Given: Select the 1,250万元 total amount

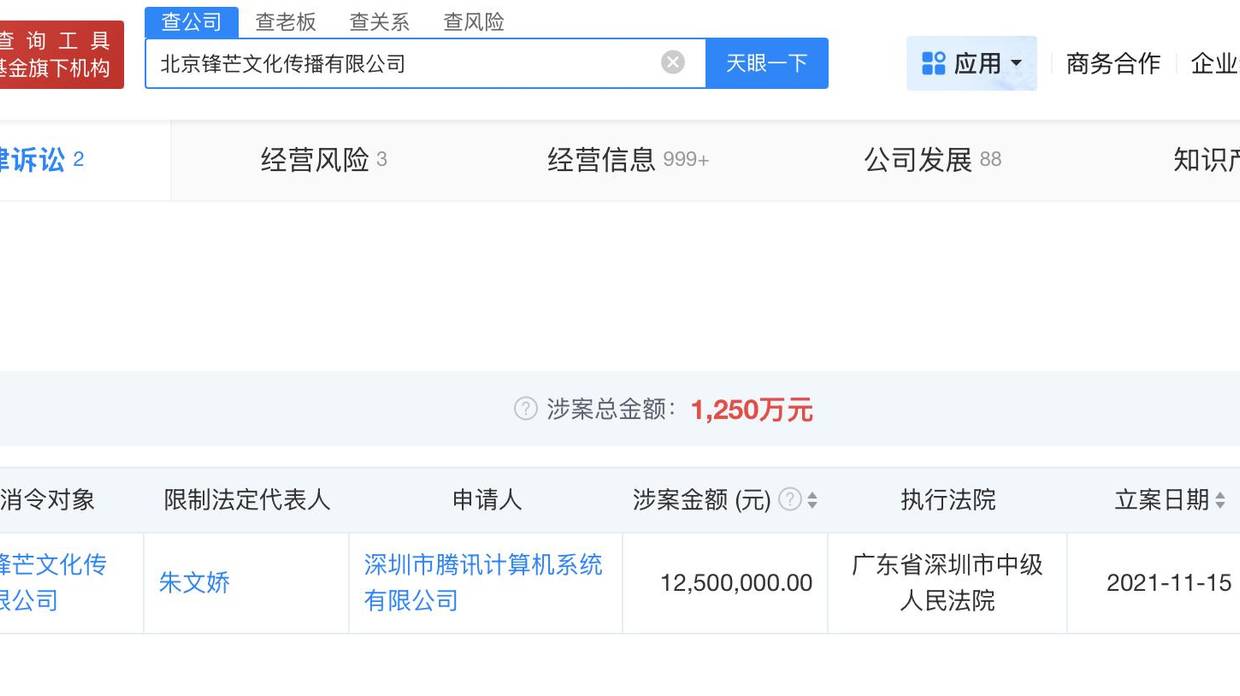Looking at the screenshot, I should pyautogui.click(x=752, y=410).
